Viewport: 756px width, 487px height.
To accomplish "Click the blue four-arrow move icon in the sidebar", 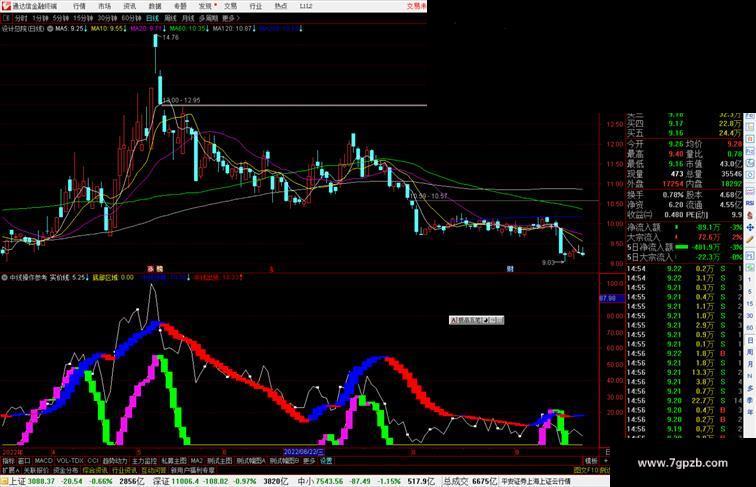I will click(x=750, y=227).
